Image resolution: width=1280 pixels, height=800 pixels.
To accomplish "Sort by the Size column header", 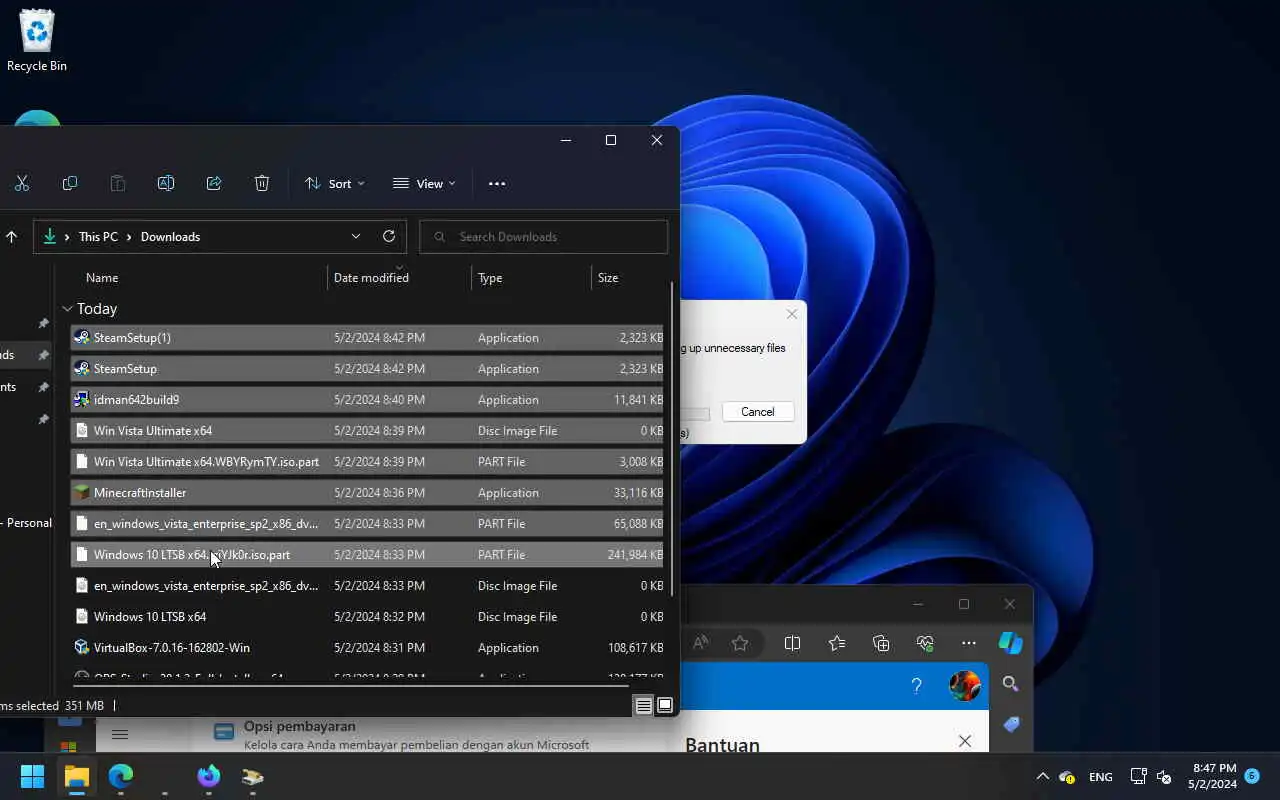I will (x=608, y=278).
